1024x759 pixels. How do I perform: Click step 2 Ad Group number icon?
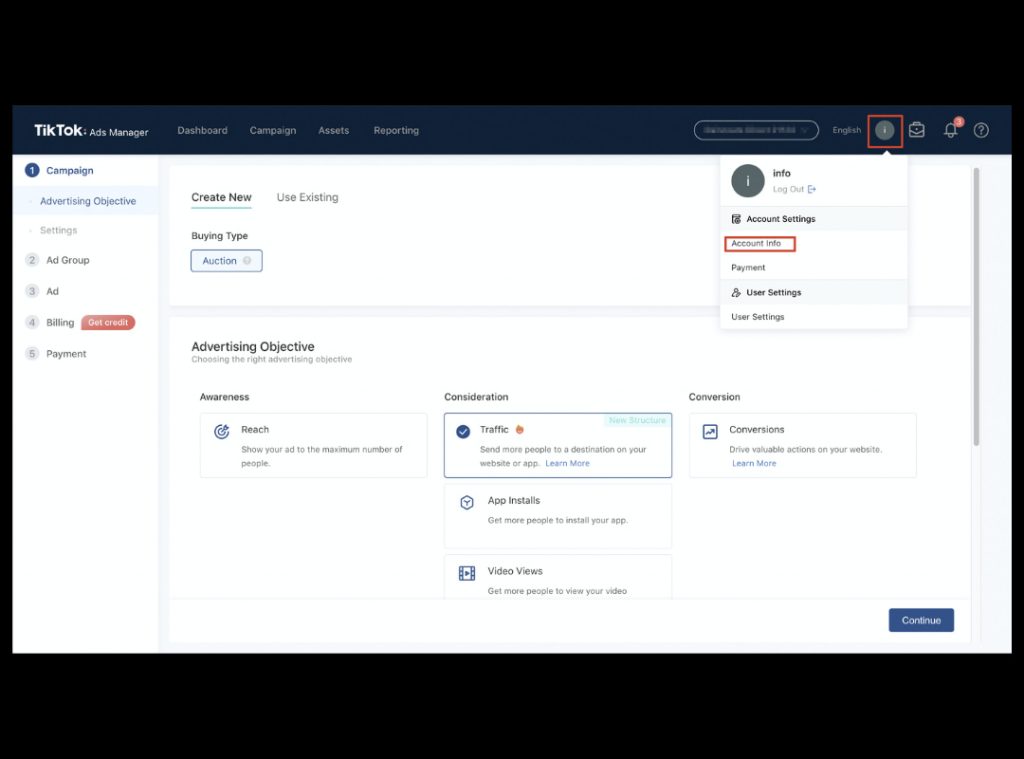[x=32, y=260]
